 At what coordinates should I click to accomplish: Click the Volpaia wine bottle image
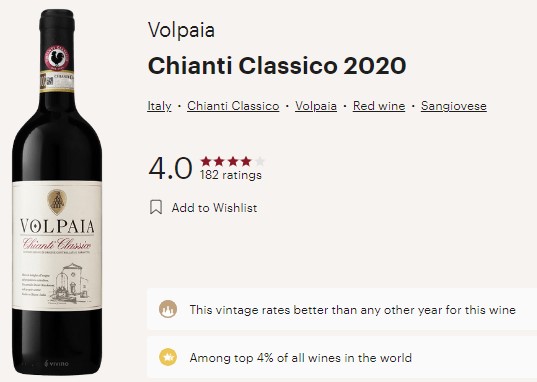[x=57, y=192]
